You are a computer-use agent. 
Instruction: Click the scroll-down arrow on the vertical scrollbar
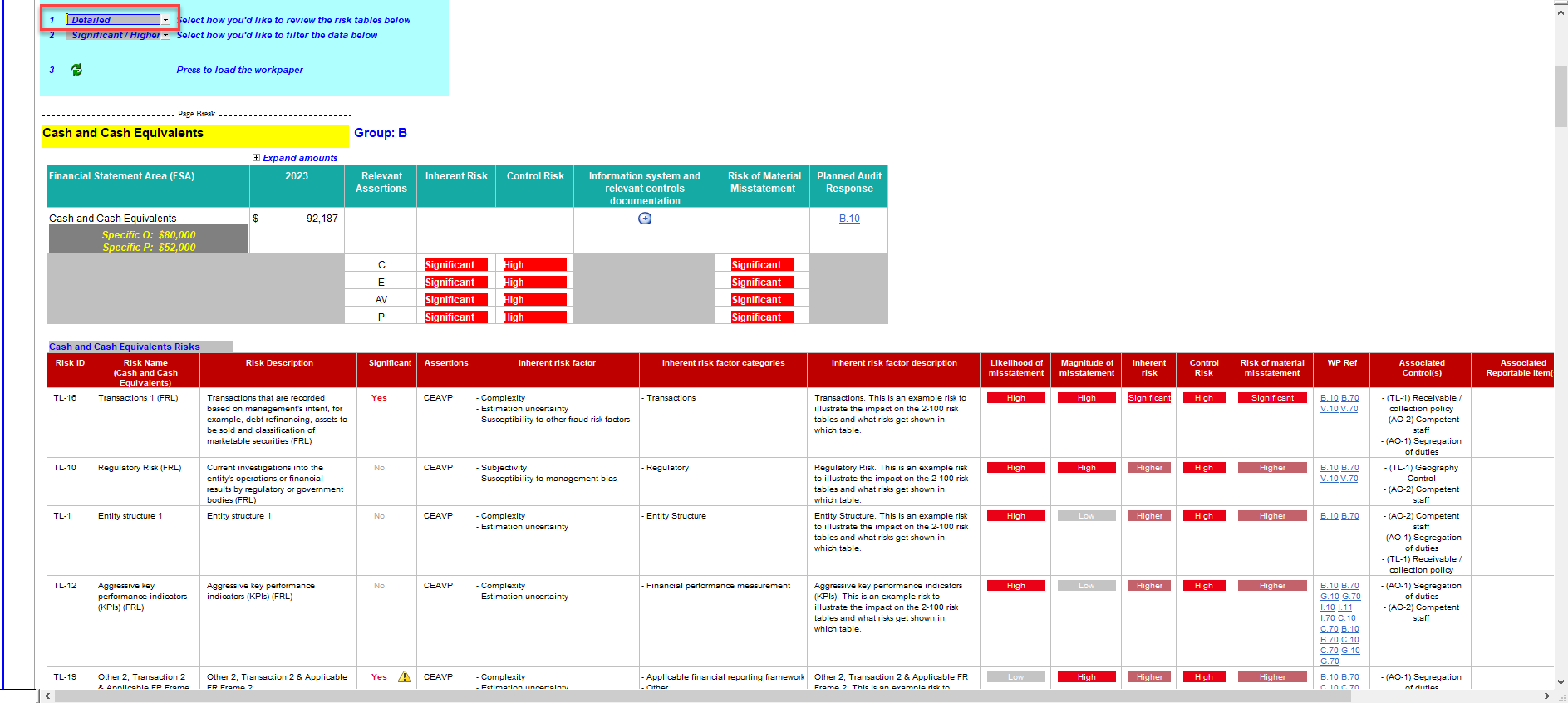[x=1561, y=682]
